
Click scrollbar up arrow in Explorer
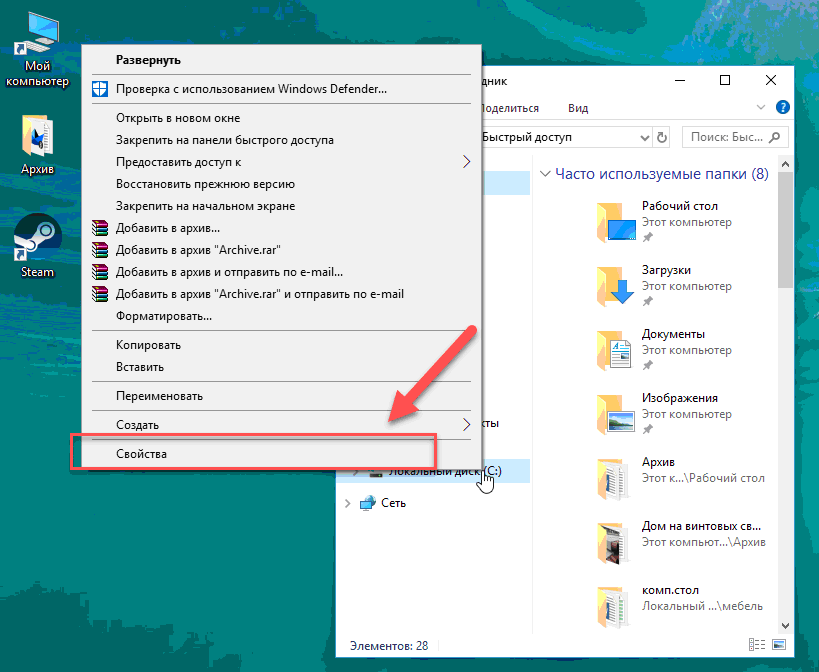coord(785,164)
